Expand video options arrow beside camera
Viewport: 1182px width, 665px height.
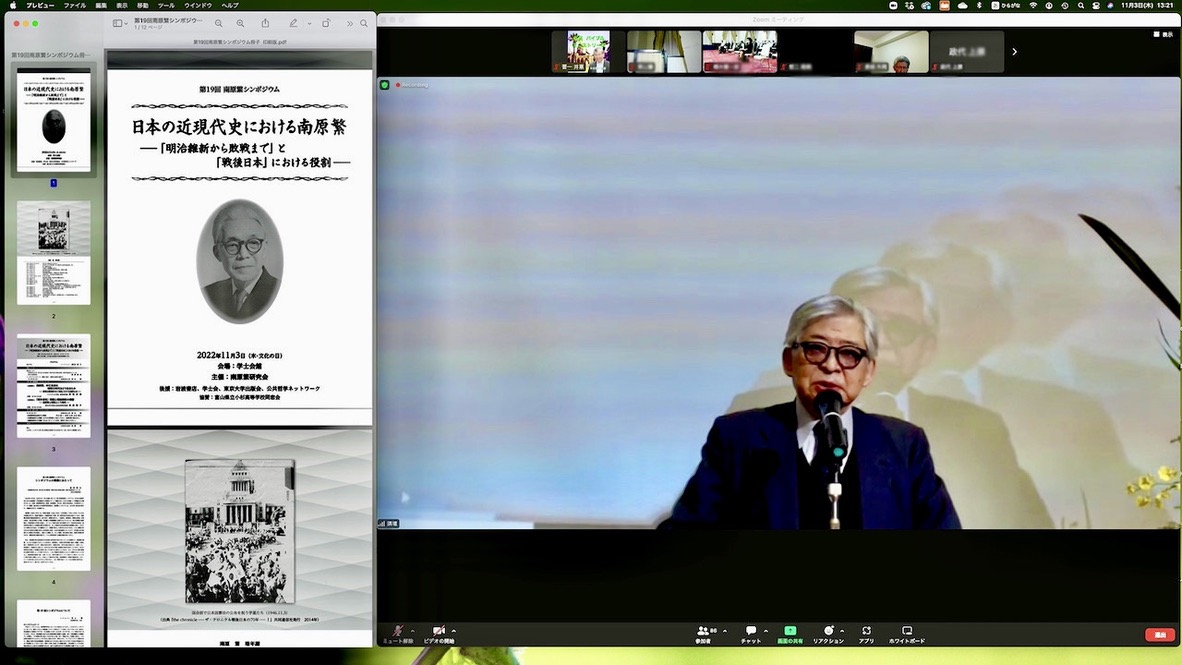click(454, 631)
